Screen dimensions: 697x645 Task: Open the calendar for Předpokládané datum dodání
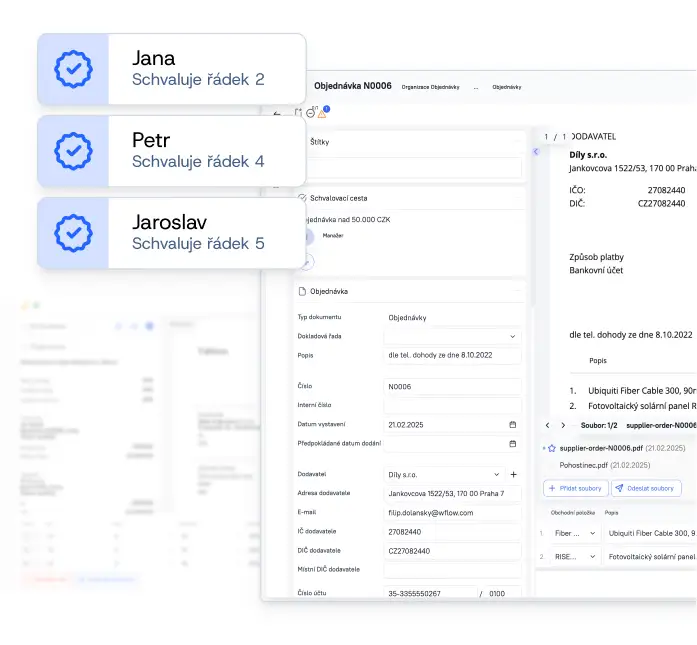513,444
